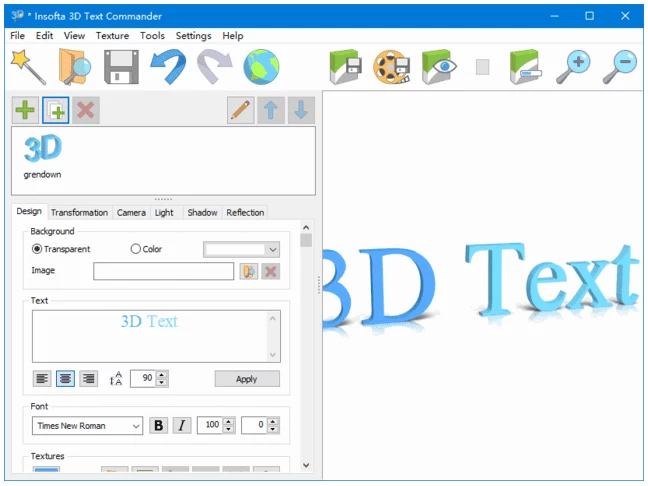The width and height of the screenshot is (648, 486).
Task: Open the Texture menu
Action: pyautogui.click(x=112, y=35)
